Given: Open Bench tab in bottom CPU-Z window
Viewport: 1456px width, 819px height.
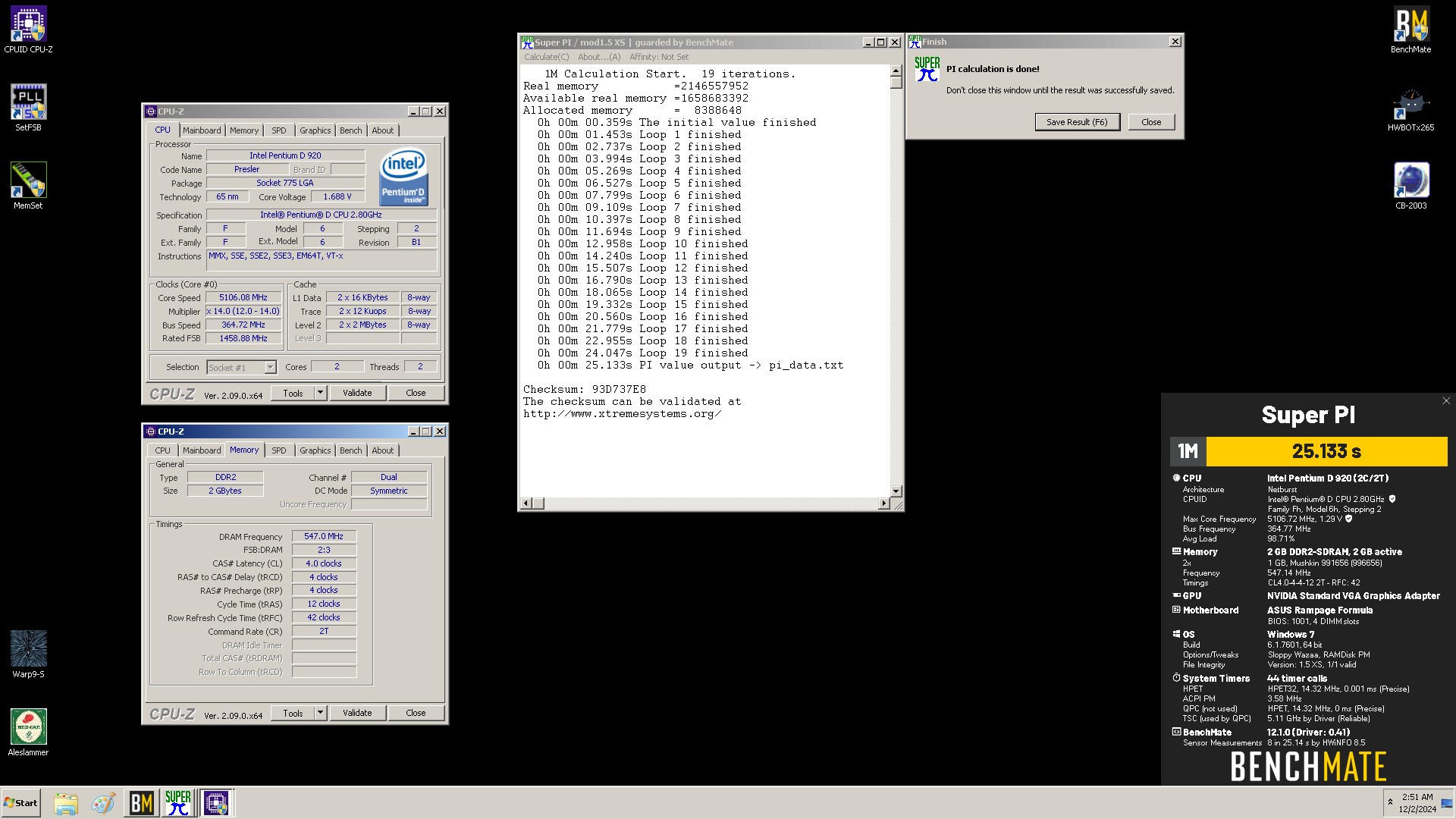Looking at the screenshot, I should click(x=350, y=450).
